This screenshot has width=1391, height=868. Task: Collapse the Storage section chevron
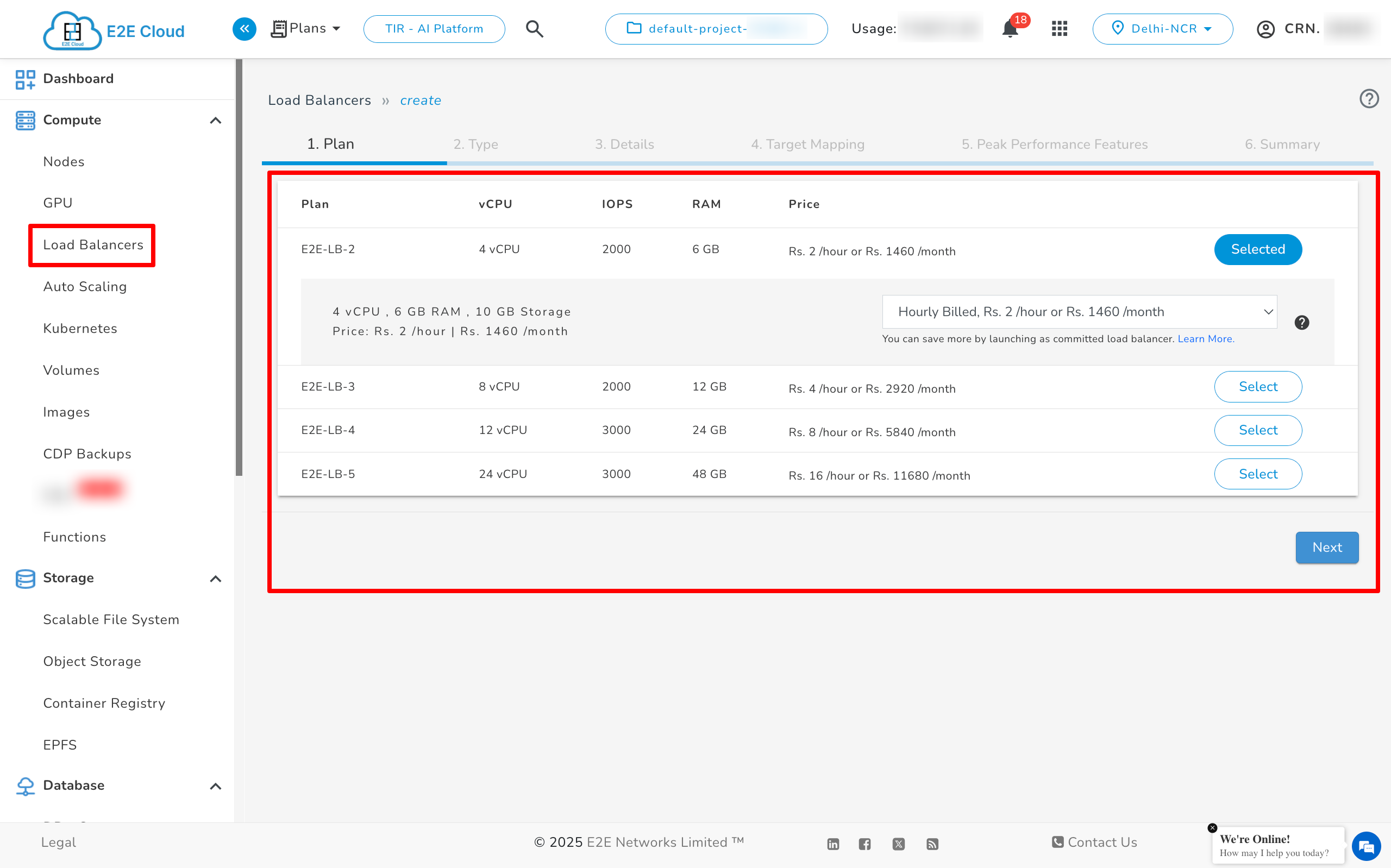point(215,578)
